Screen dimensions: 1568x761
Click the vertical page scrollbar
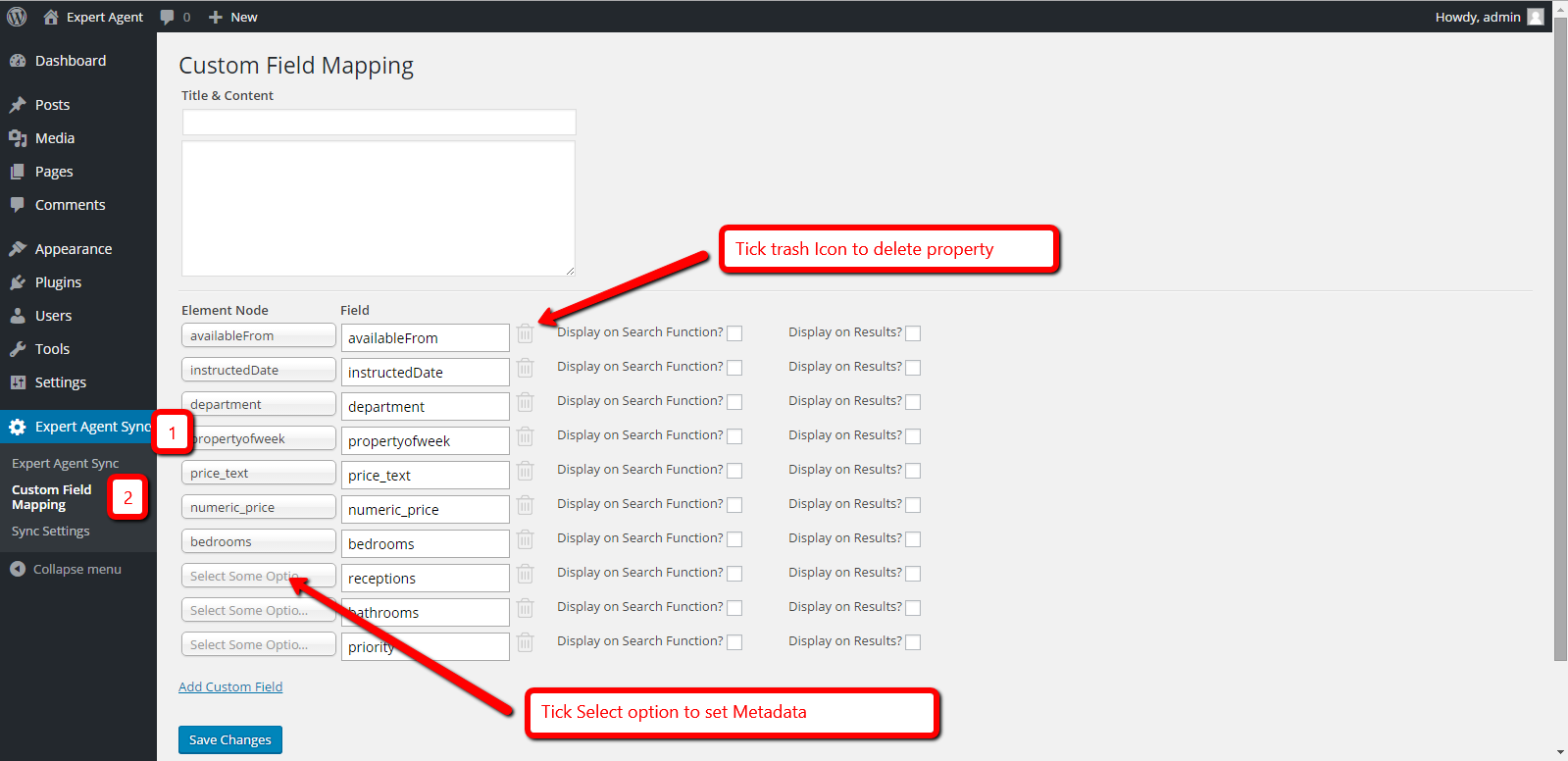coord(1560,343)
